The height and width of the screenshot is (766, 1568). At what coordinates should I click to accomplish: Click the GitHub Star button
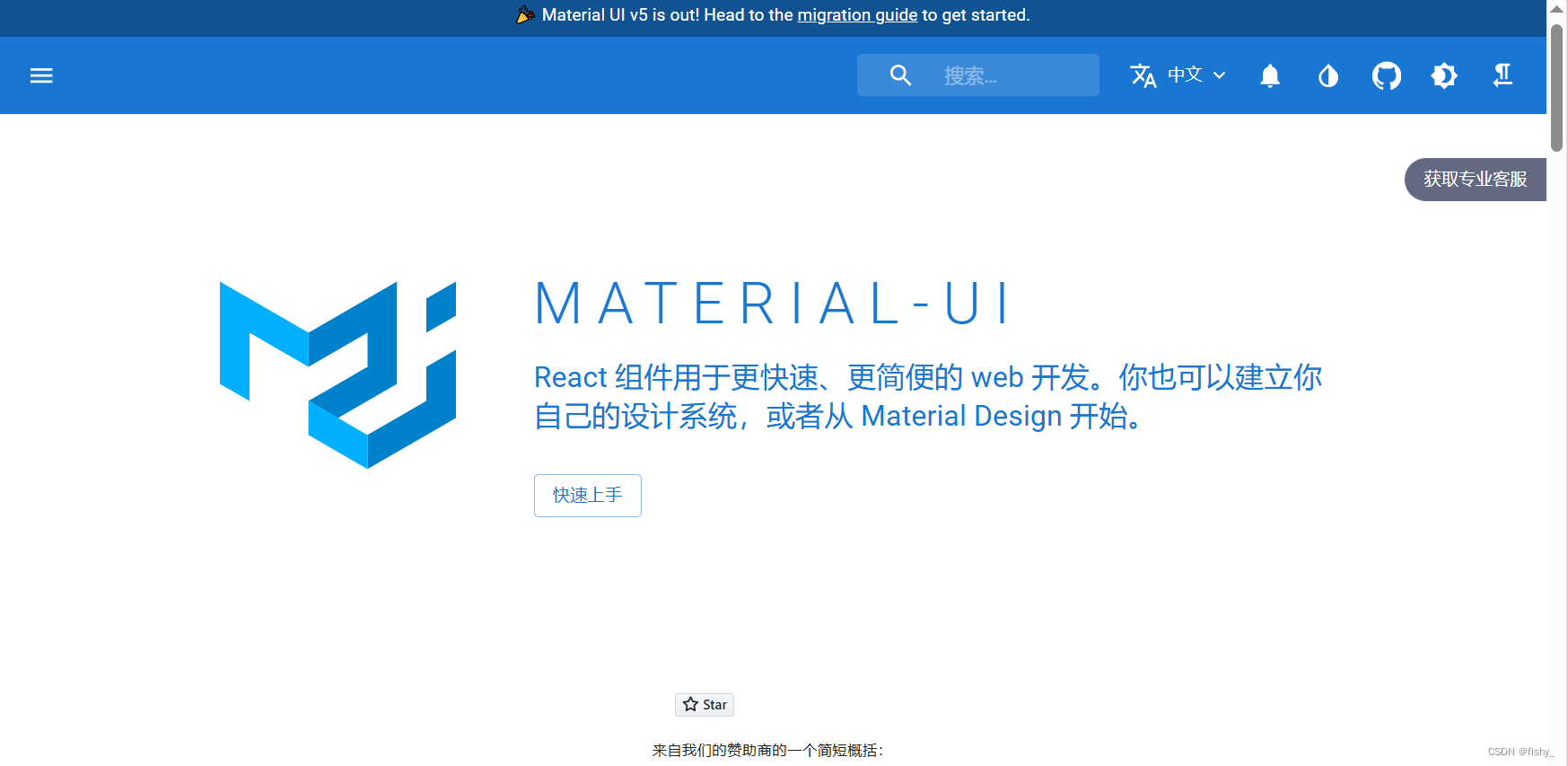705,705
